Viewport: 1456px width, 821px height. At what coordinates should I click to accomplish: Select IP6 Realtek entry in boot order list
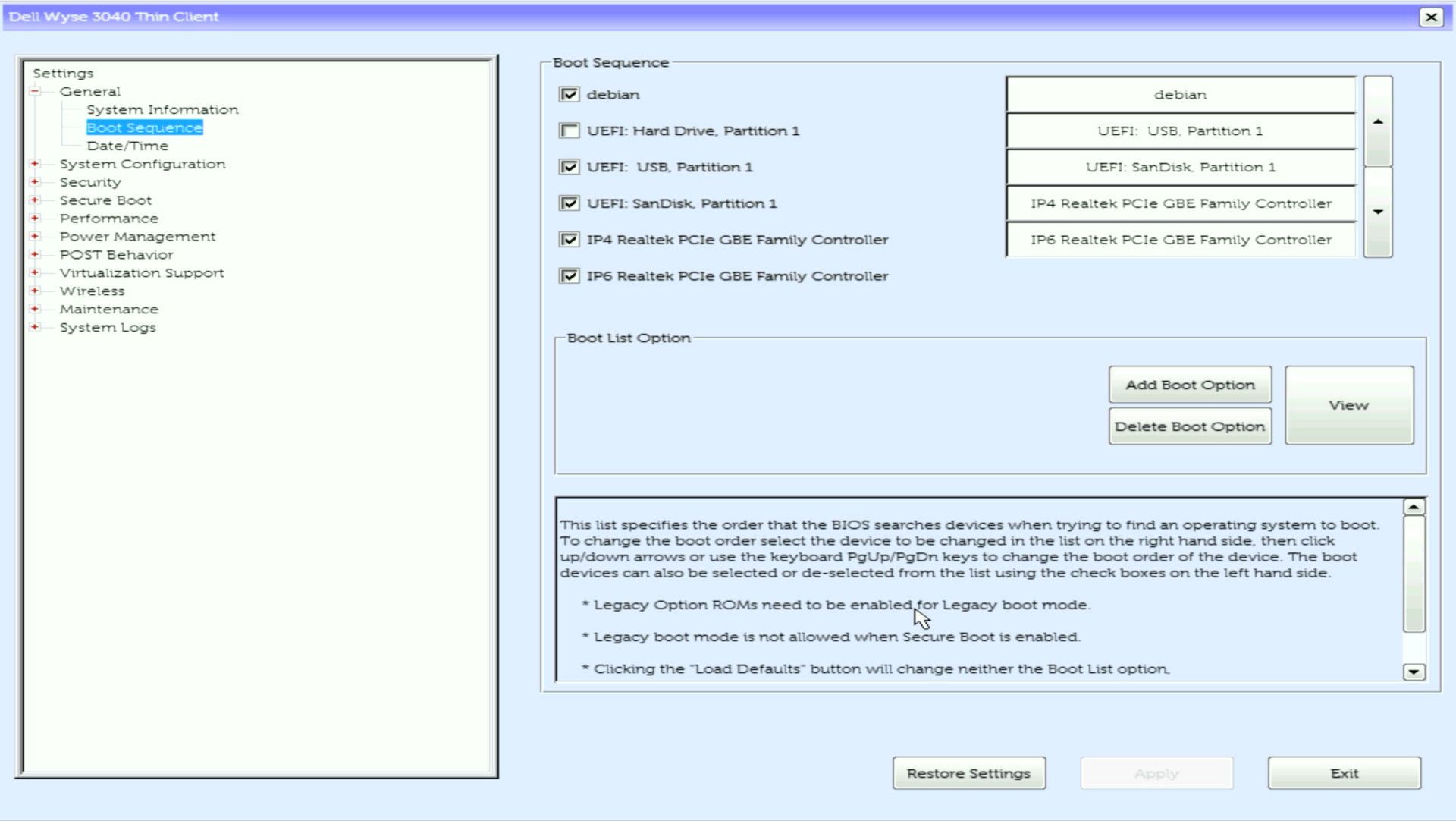pyautogui.click(x=1180, y=240)
